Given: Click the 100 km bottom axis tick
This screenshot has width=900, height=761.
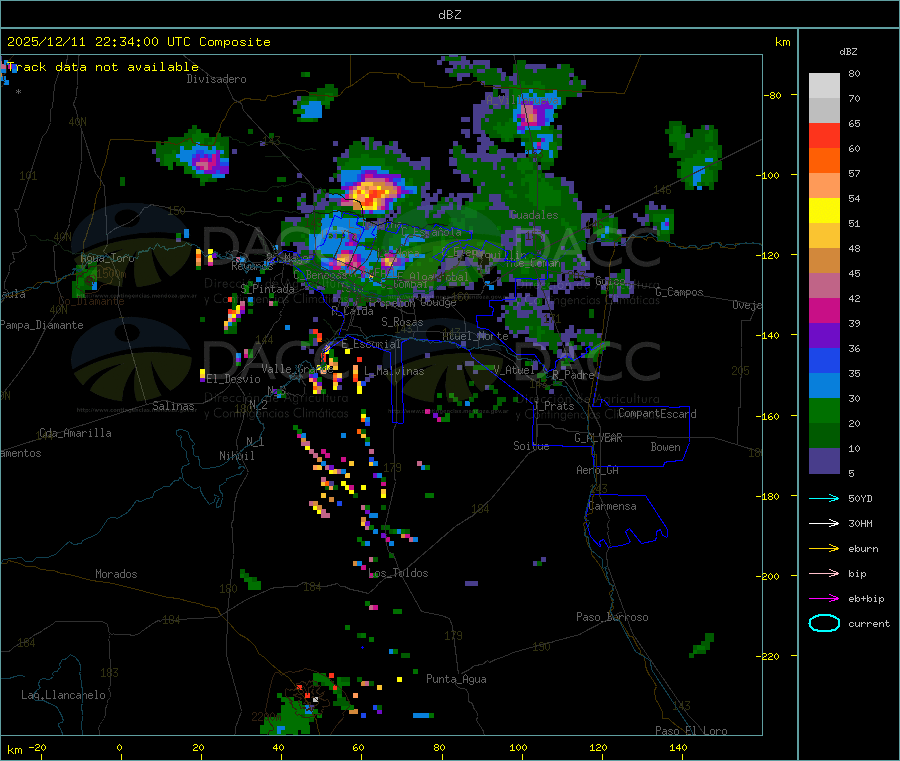Looking at the screenshot, I should pos(518,747).
